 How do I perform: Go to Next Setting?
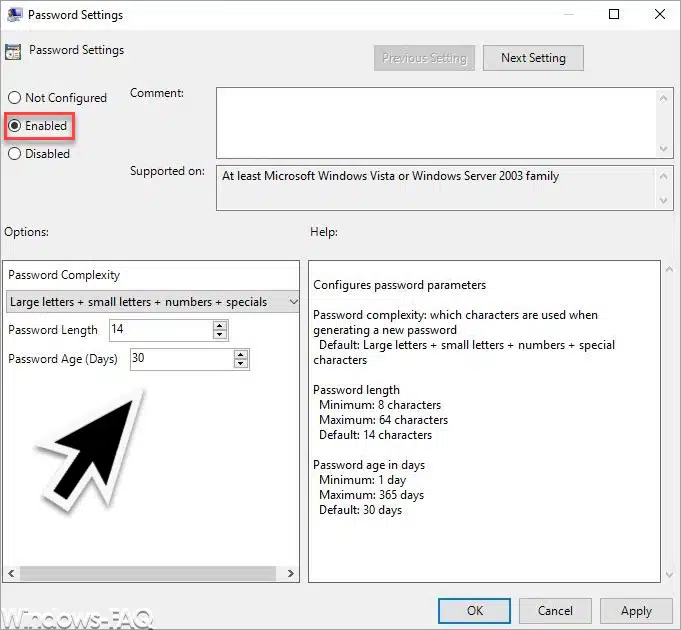(x=533, y=58)
